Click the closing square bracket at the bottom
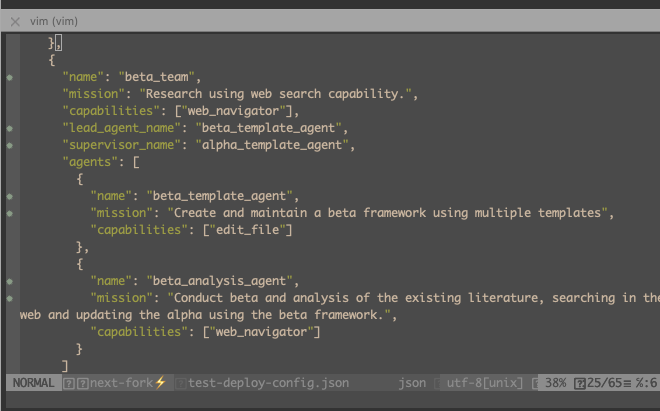This screenshot has width=660, height=411. coord(65,366)
